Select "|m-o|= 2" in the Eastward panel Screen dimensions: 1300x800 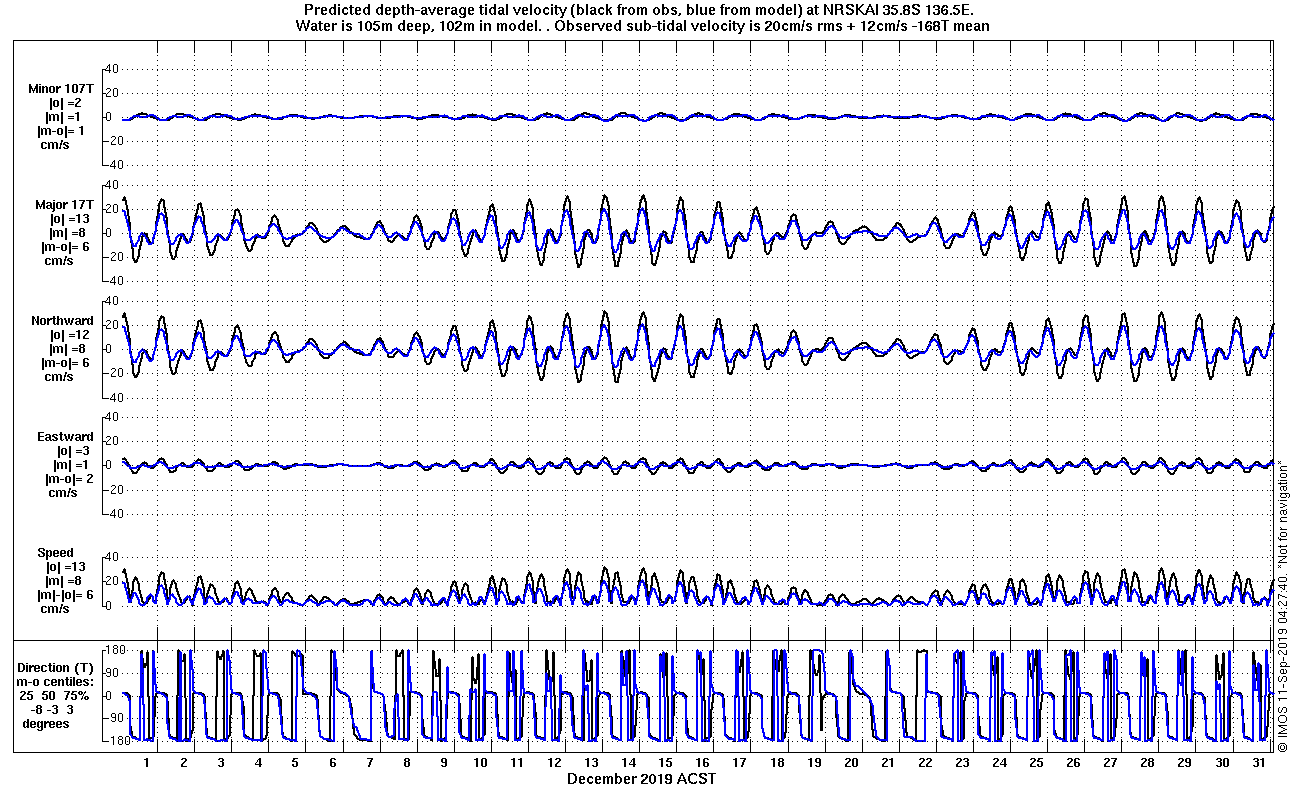point(67,479)
